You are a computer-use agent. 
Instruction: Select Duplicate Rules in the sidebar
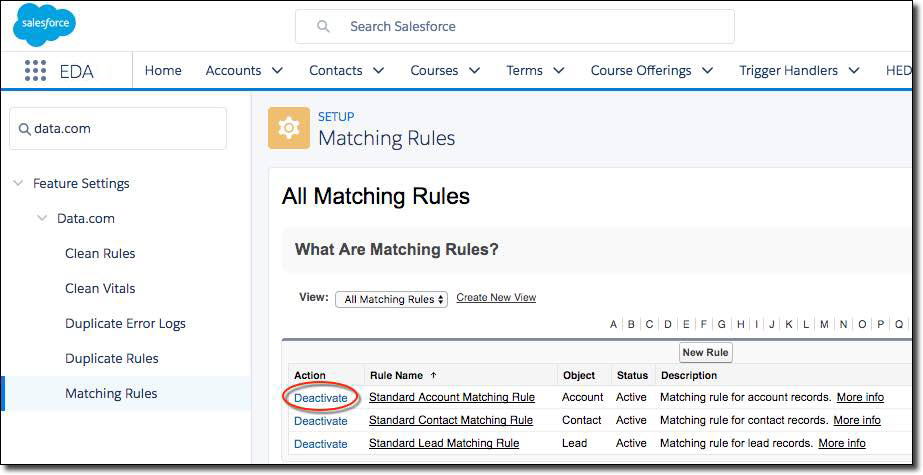click(111, 359)
